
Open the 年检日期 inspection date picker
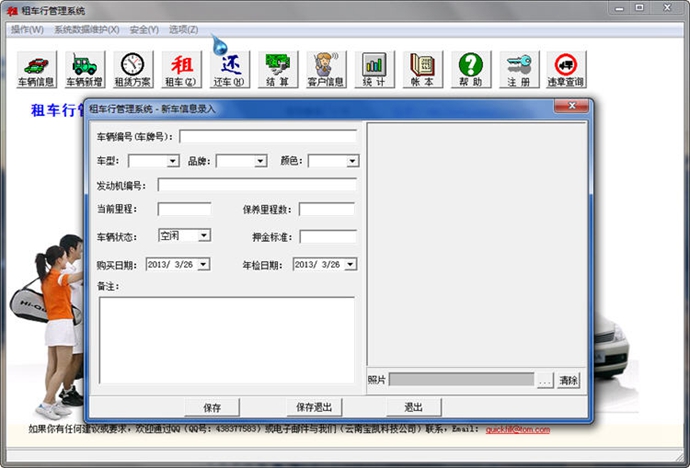click(350, 264)
